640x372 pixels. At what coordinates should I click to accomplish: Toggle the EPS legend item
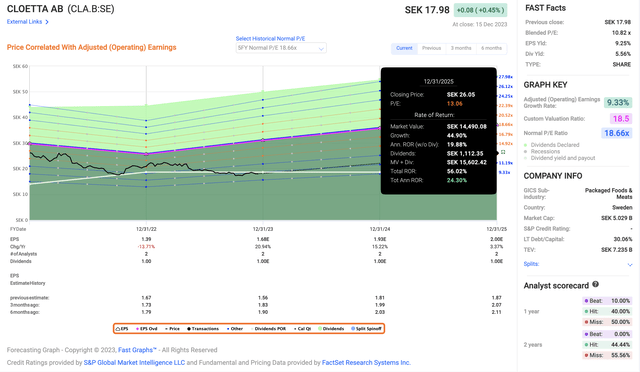(x=122, y=329)
